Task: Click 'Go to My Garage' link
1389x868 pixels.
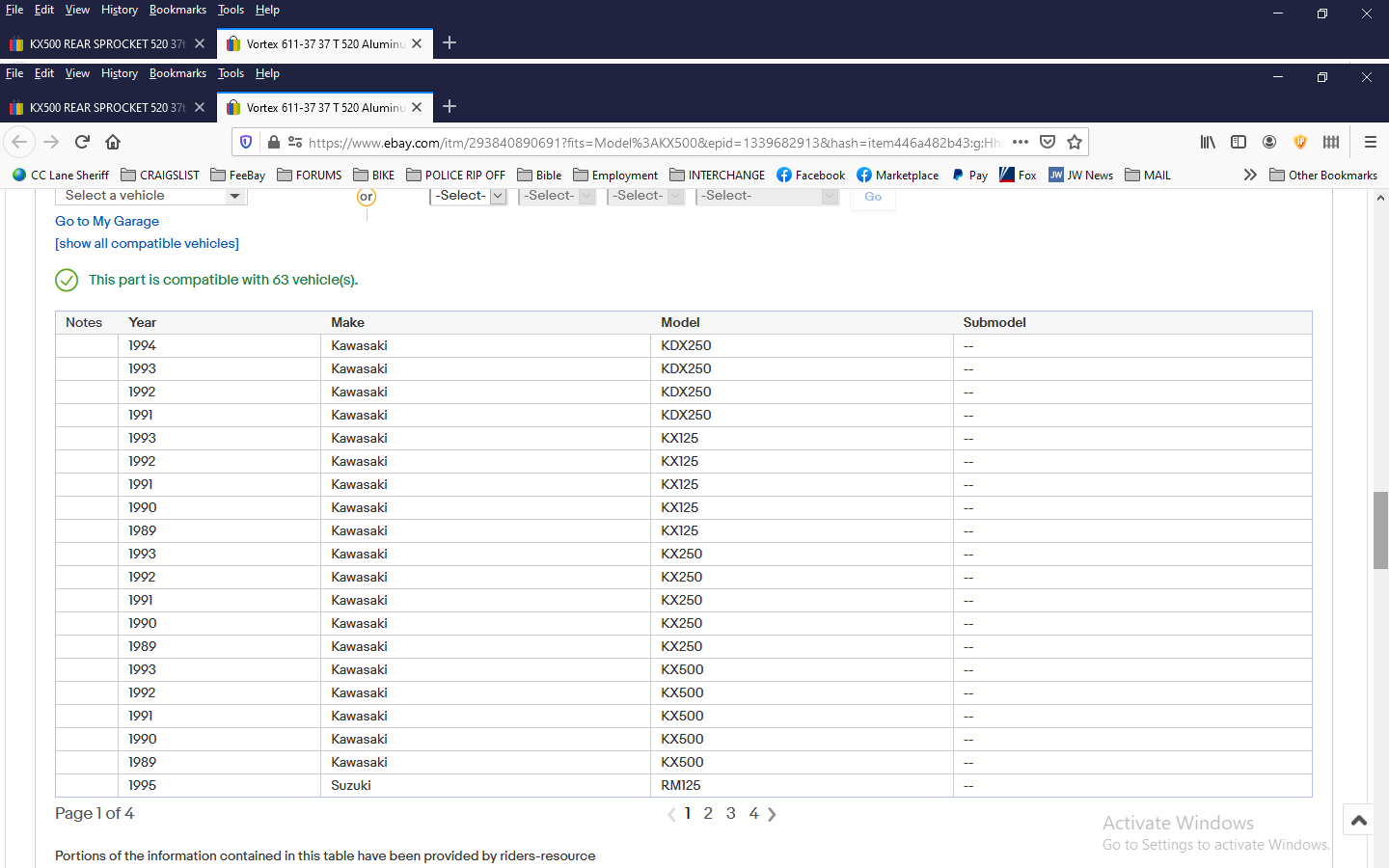Action: (x=107, y=221)
